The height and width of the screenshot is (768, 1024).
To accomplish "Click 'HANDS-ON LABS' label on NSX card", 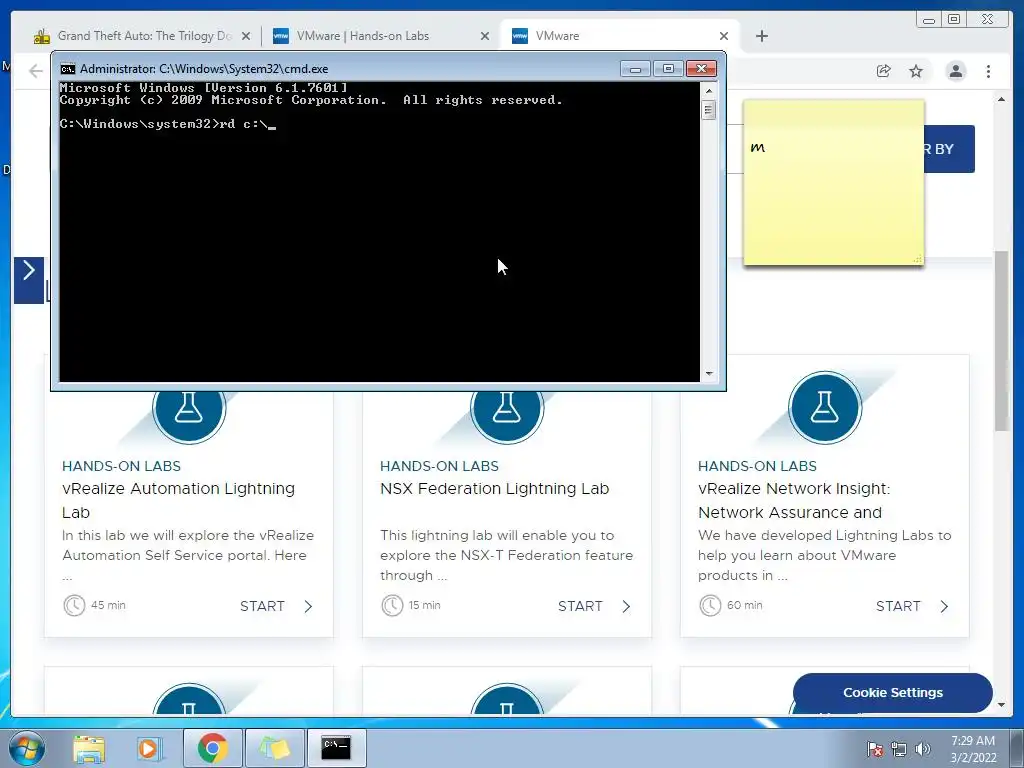I will [440, 466].
